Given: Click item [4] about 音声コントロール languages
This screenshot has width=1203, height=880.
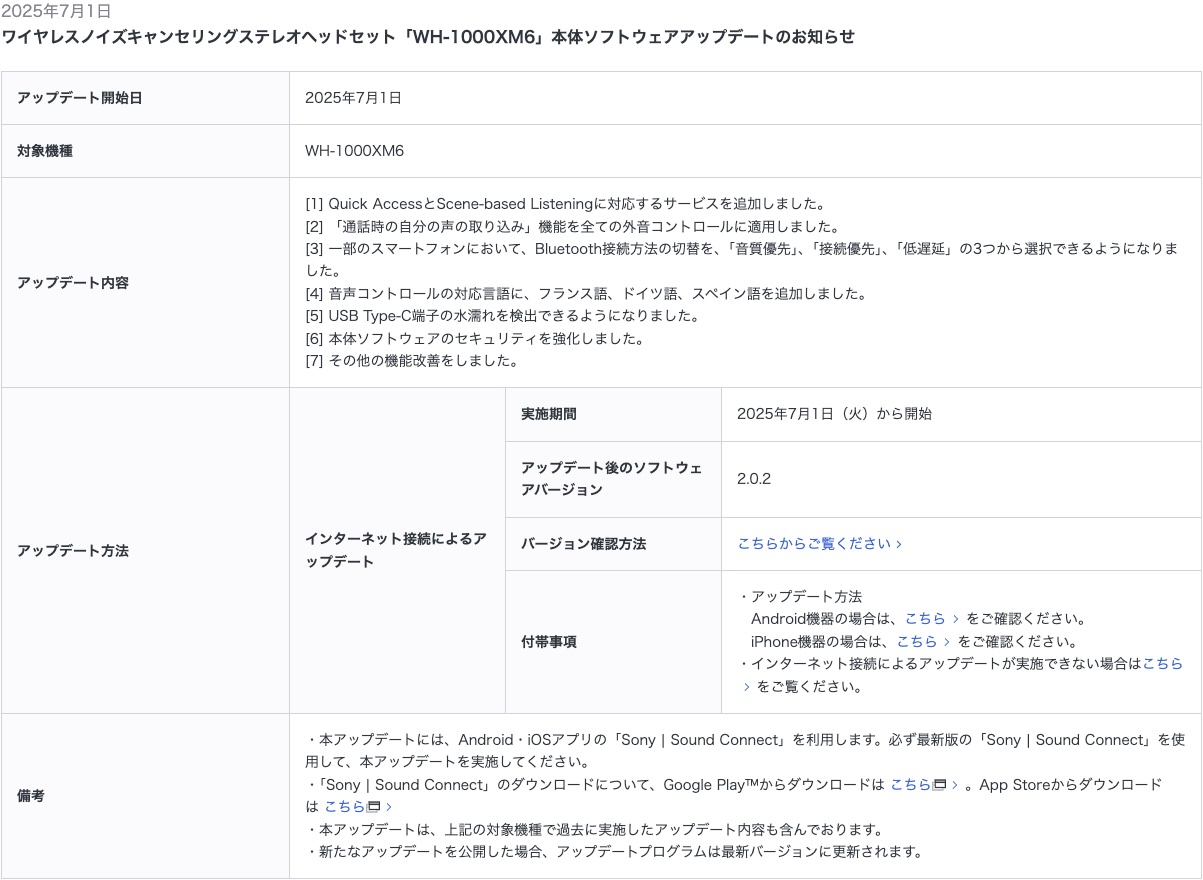Looking at the screenshot, I should coord(586,294).
